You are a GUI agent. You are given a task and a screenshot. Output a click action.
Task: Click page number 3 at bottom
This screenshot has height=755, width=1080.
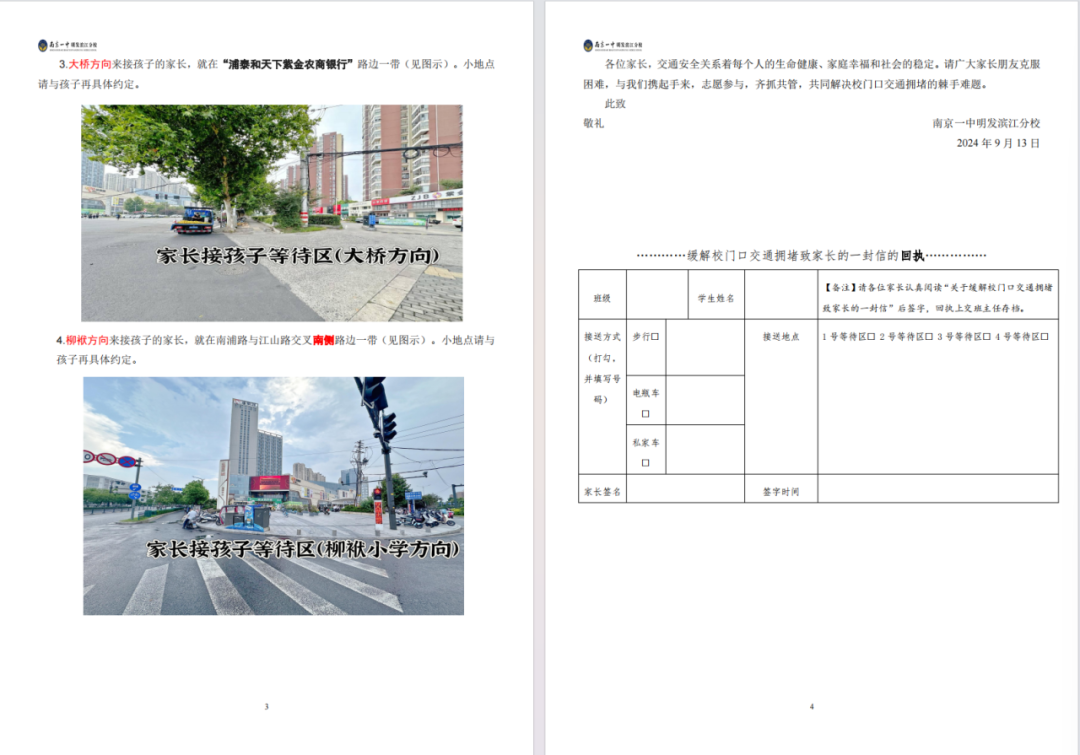pyautogui.click(x=267, y=707)
